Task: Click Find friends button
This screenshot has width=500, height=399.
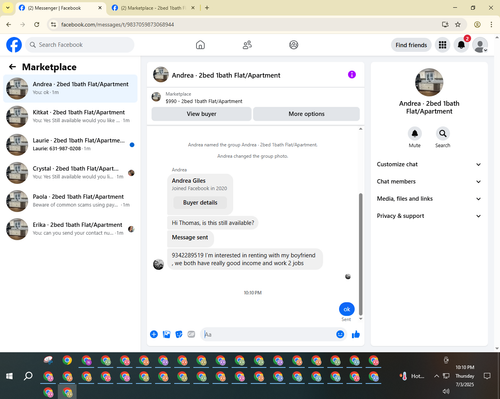Action: (411, 45)
